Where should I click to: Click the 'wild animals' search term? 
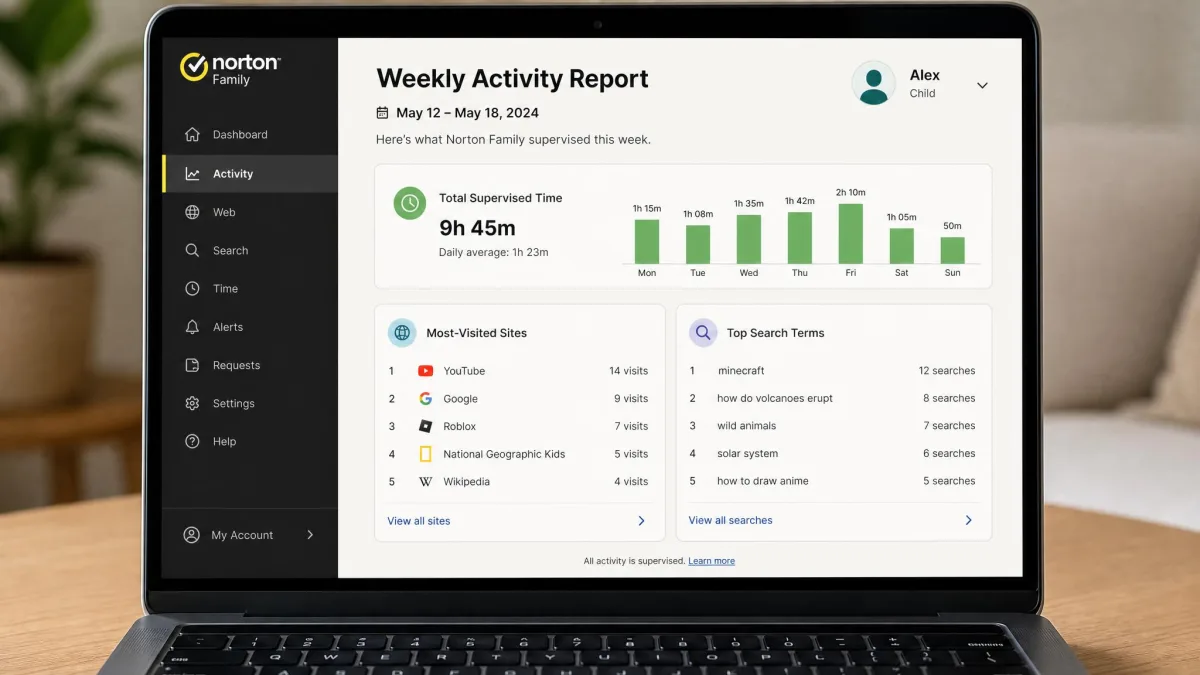[x=747, y=426]
